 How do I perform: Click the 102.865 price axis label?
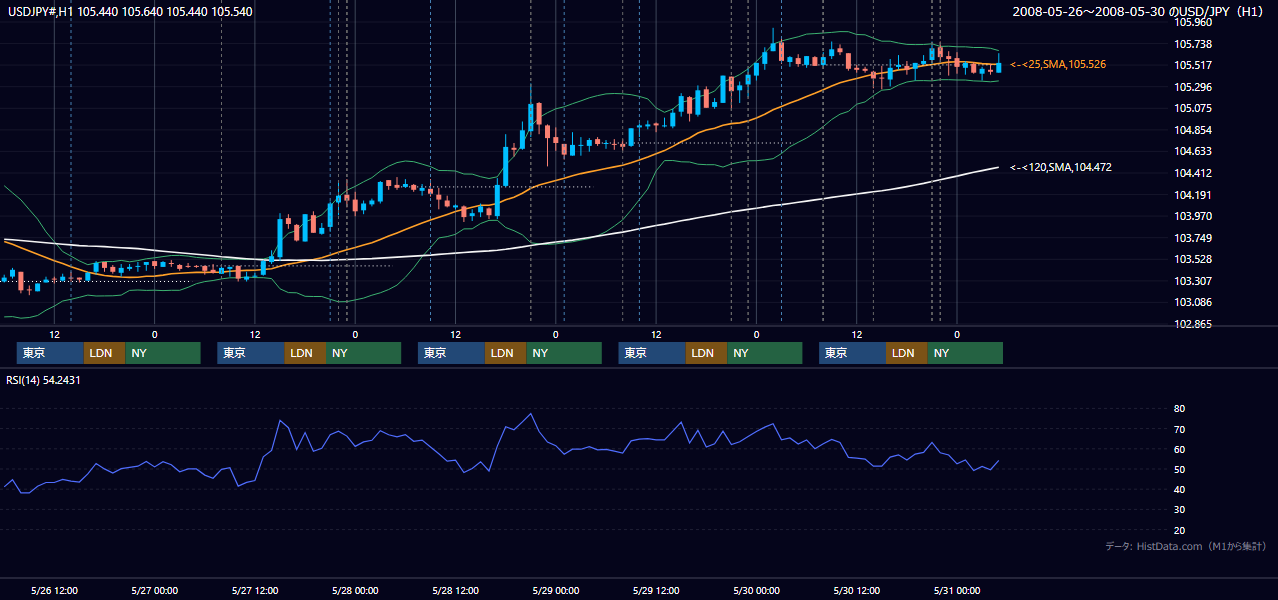pyautogui.click(x=1192, y=324)
